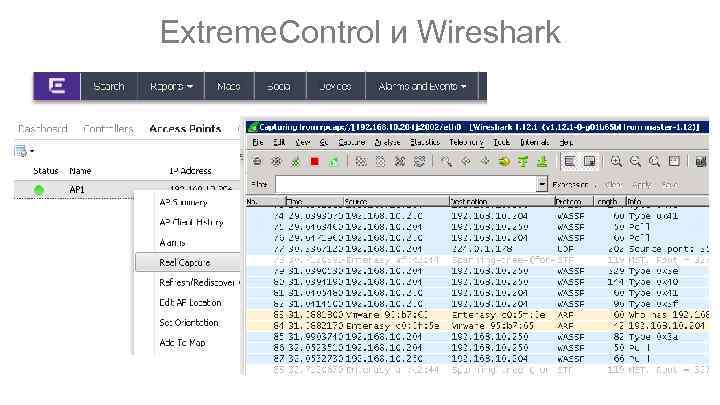Toggle packet list colorize icon
The width and height of the screenshot is (720, 405).
(x=570, y=162)
